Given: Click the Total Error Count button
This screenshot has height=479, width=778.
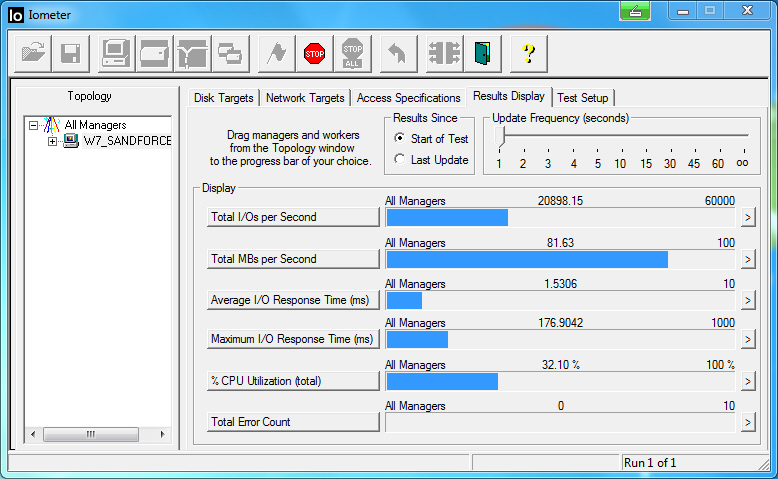Looking at the screenshot, I should [293, 422].
